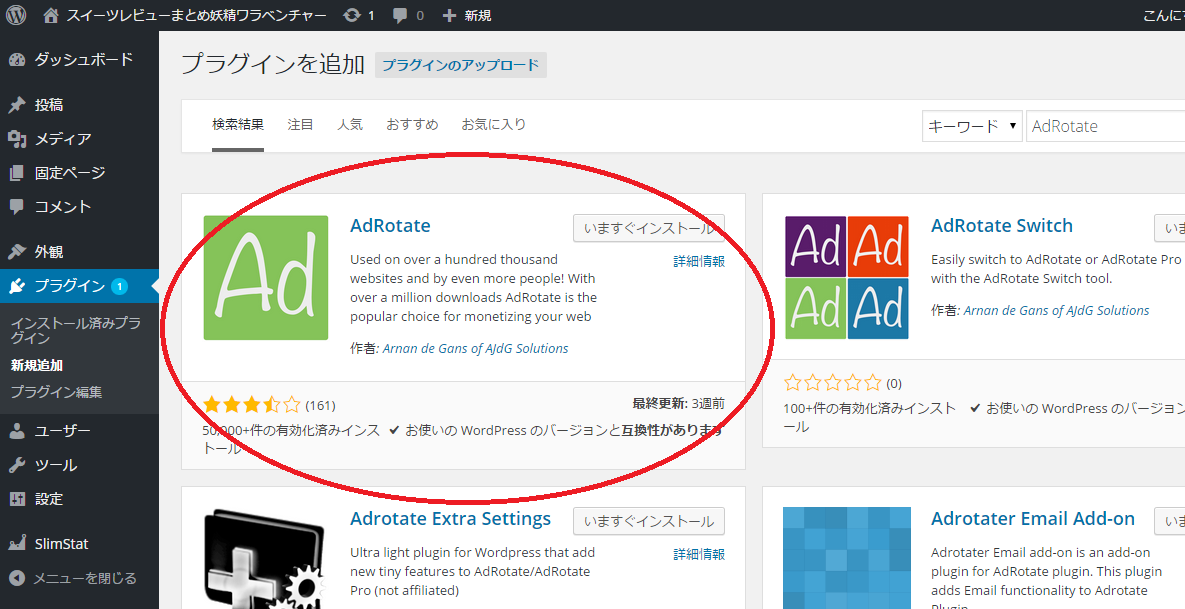Select the 新規追加 submenu item
Viewport: 1185px width, 609px height.
(36, 366)
